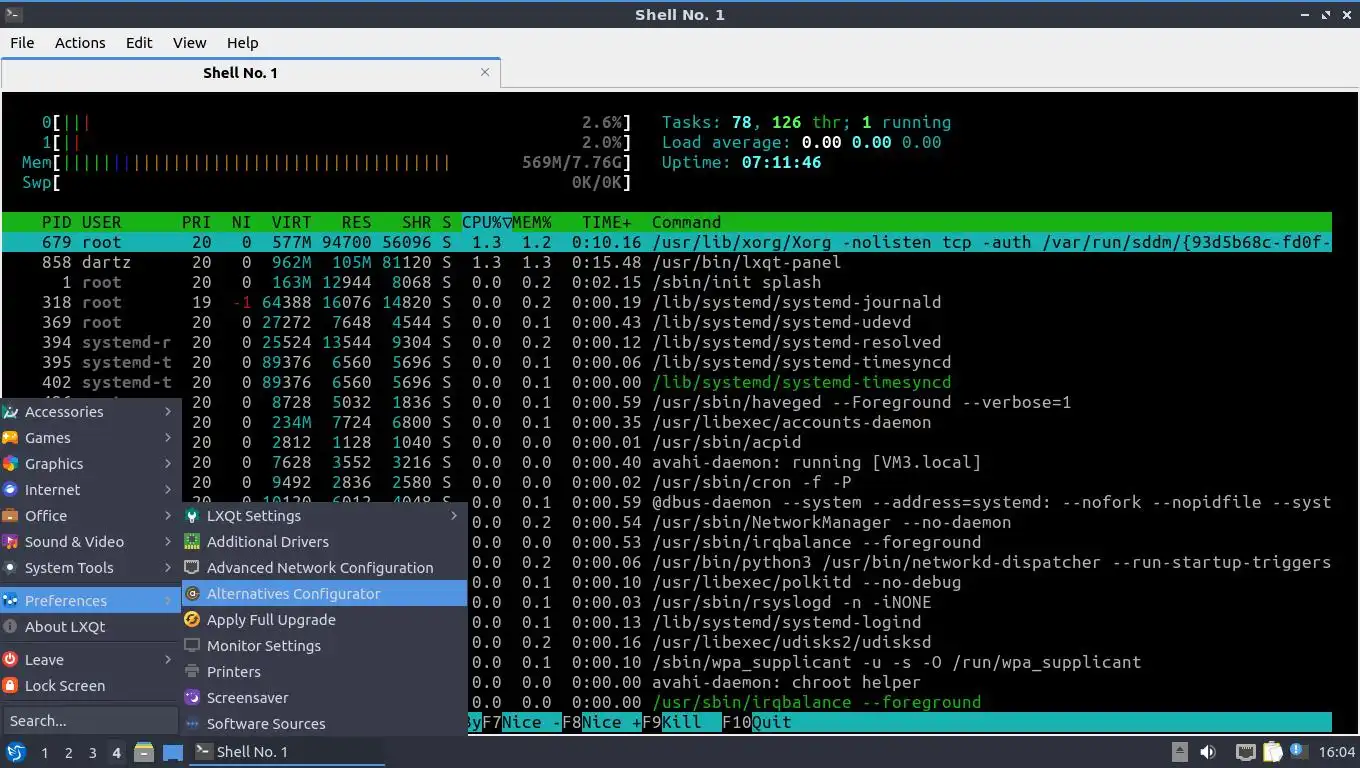Viewport: 1360px width, 768px height.
Task: Open the File menu
Action: (x=22, y=43)
